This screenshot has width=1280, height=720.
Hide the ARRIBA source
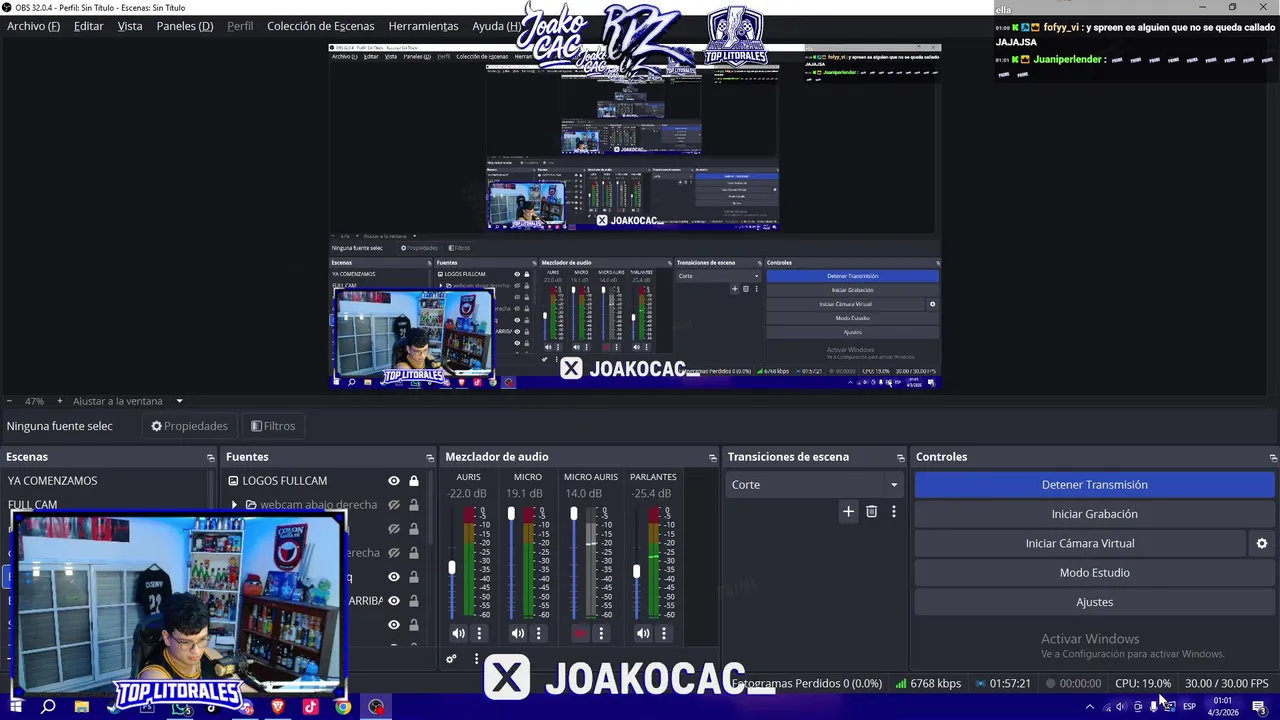(x=394, y=601)
